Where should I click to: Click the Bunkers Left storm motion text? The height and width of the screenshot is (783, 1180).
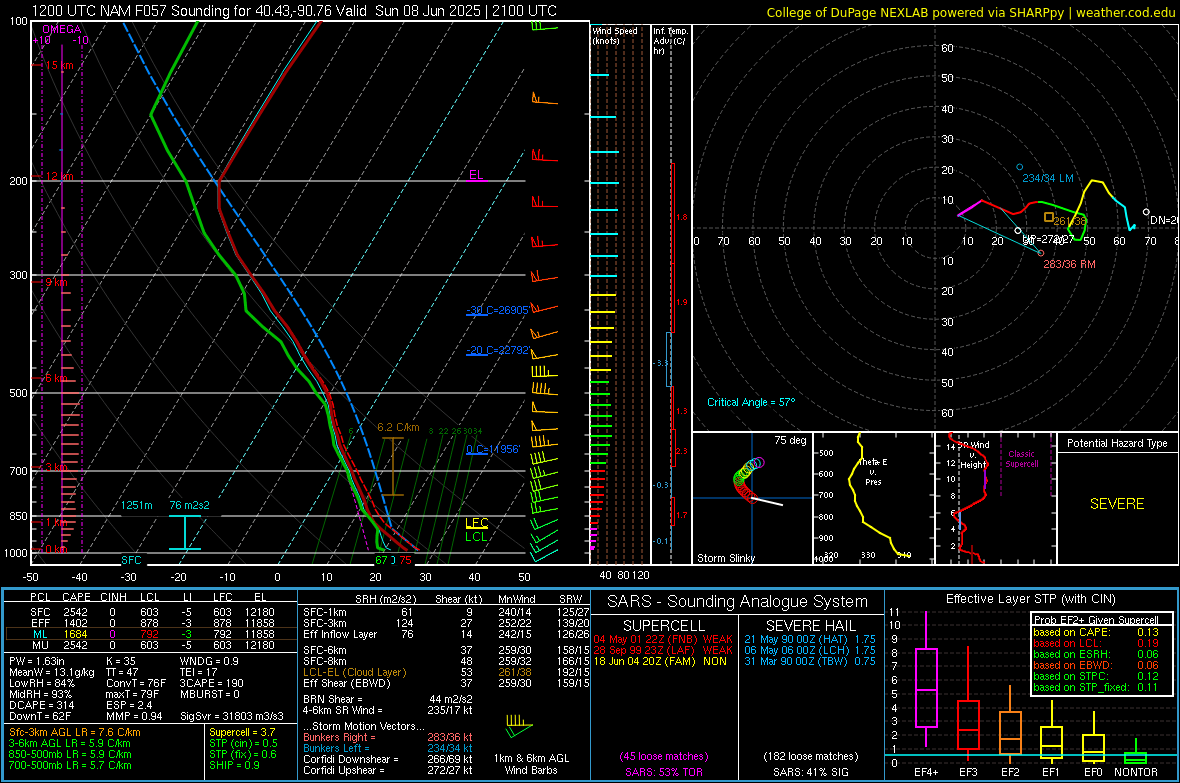point(388,748)
